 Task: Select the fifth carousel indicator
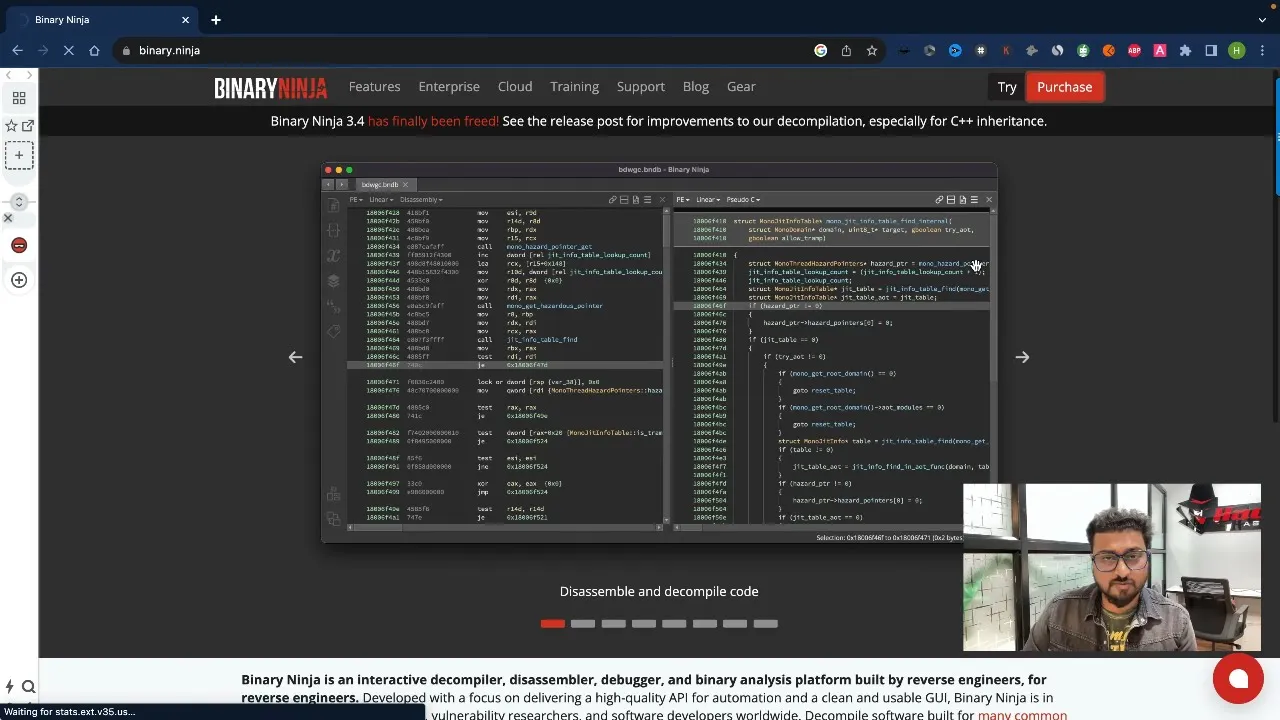click(x=674, y=624)
